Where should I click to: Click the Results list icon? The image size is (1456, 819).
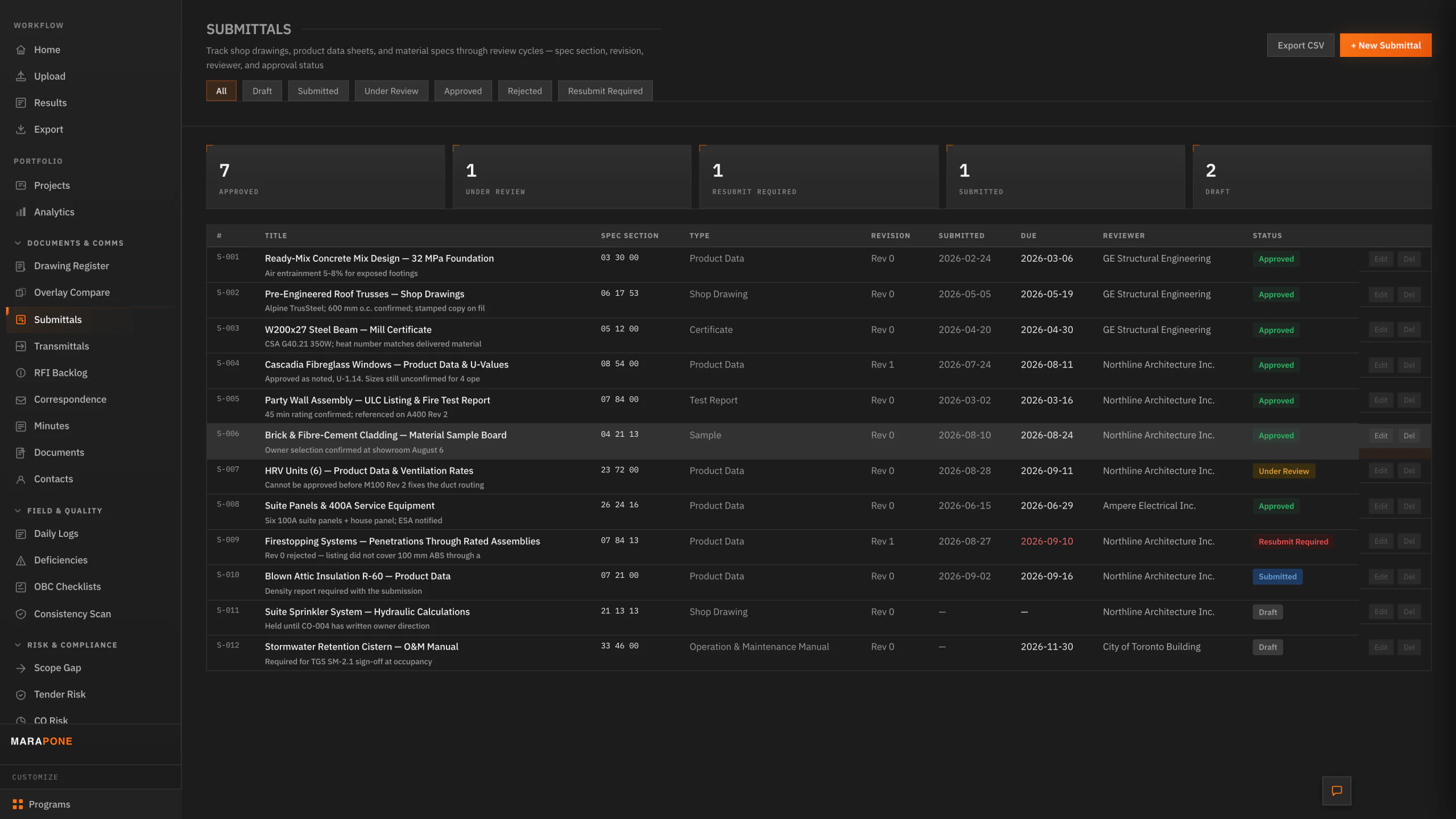tap(21, 103)
